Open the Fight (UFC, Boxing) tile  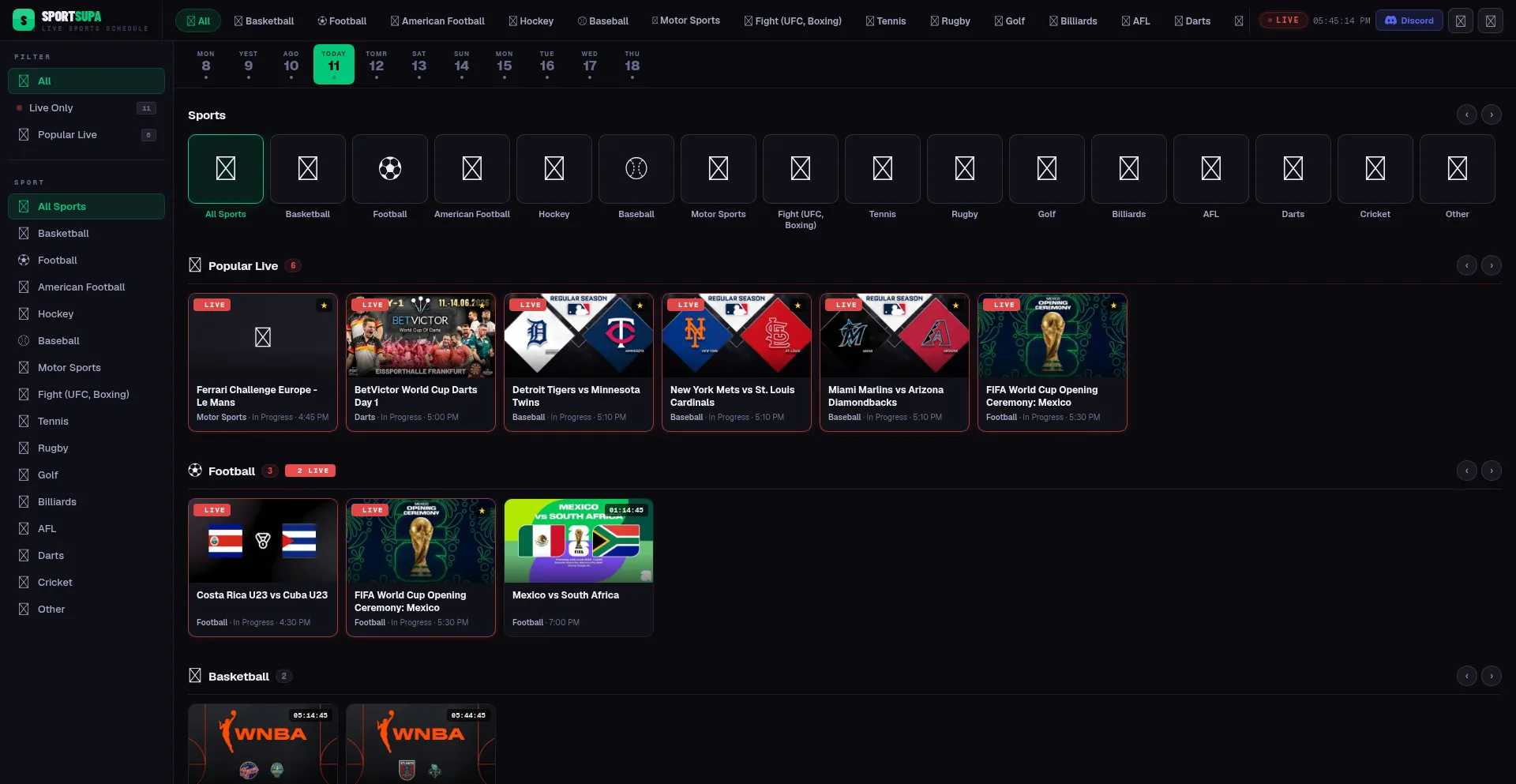coord(801,169)
